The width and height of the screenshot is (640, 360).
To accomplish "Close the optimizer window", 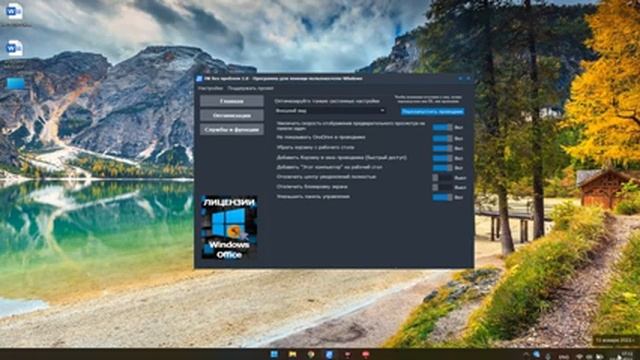I will pos(469,78).
